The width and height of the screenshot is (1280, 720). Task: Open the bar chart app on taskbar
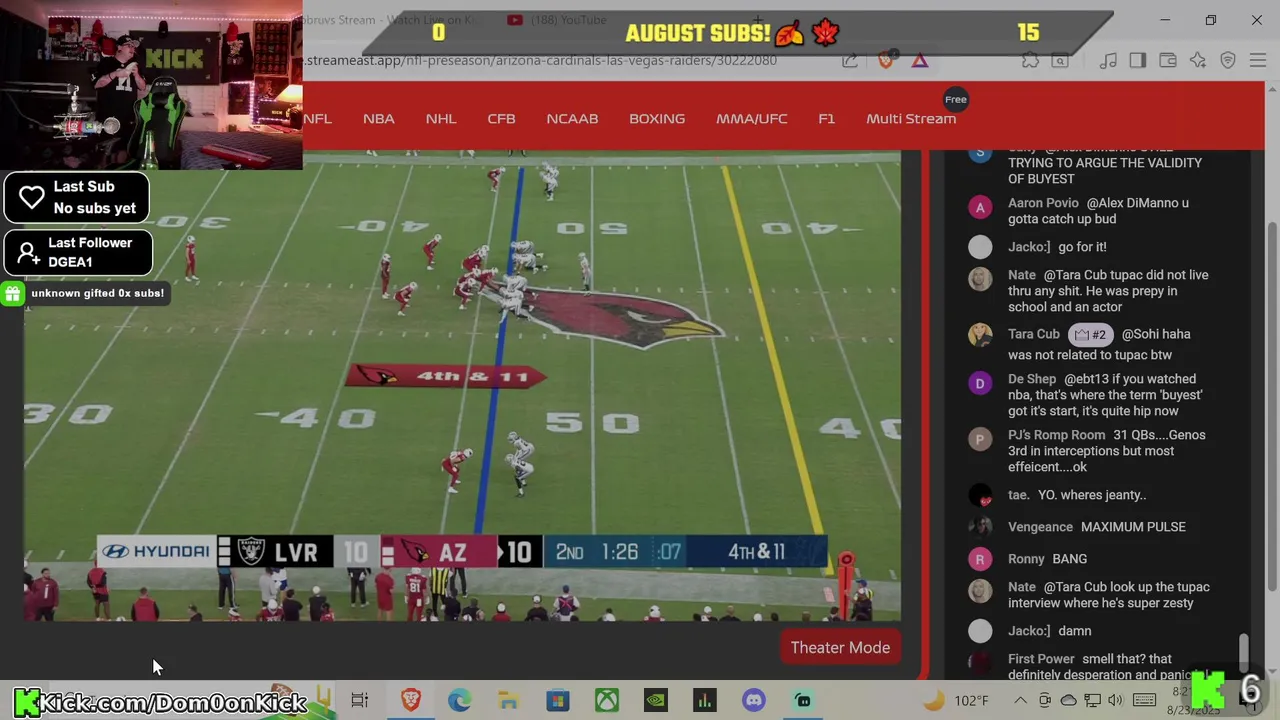point(704,700)
